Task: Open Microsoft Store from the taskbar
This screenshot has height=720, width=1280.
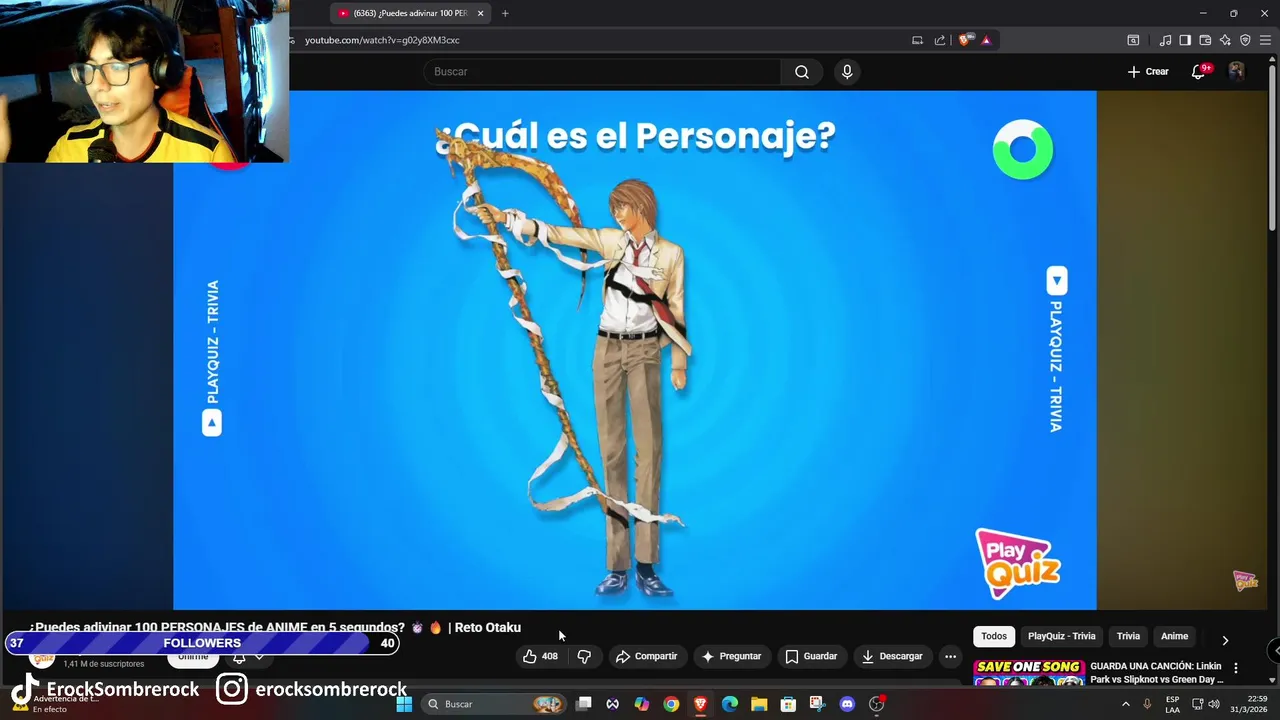Action: pos(788,704)
